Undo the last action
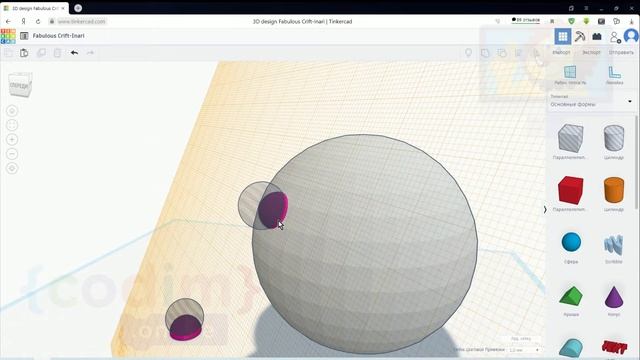This screenshot has width=640, height=360. click(74, 53)
